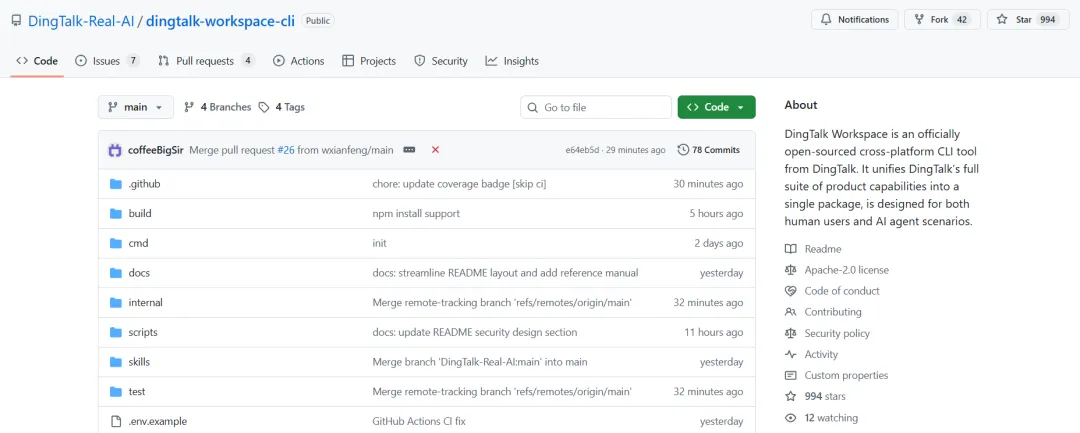The height and width of the screenshot is (433, 1080).
Task: Click the repository book icon beside DingTalk-Real-AI
Action: (x=17, y=21)
